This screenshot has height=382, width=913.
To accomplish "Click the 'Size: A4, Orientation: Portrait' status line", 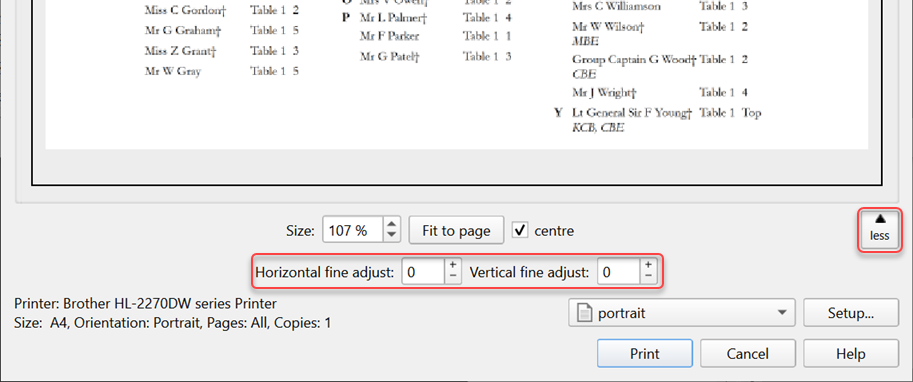I will 173,322.
